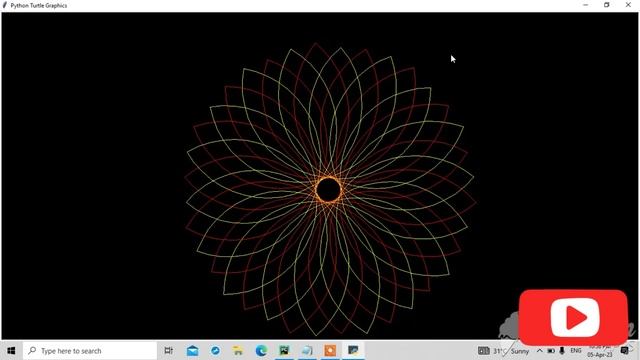
Task: Open Task View from the taskbar
Action: coord(168,351)
